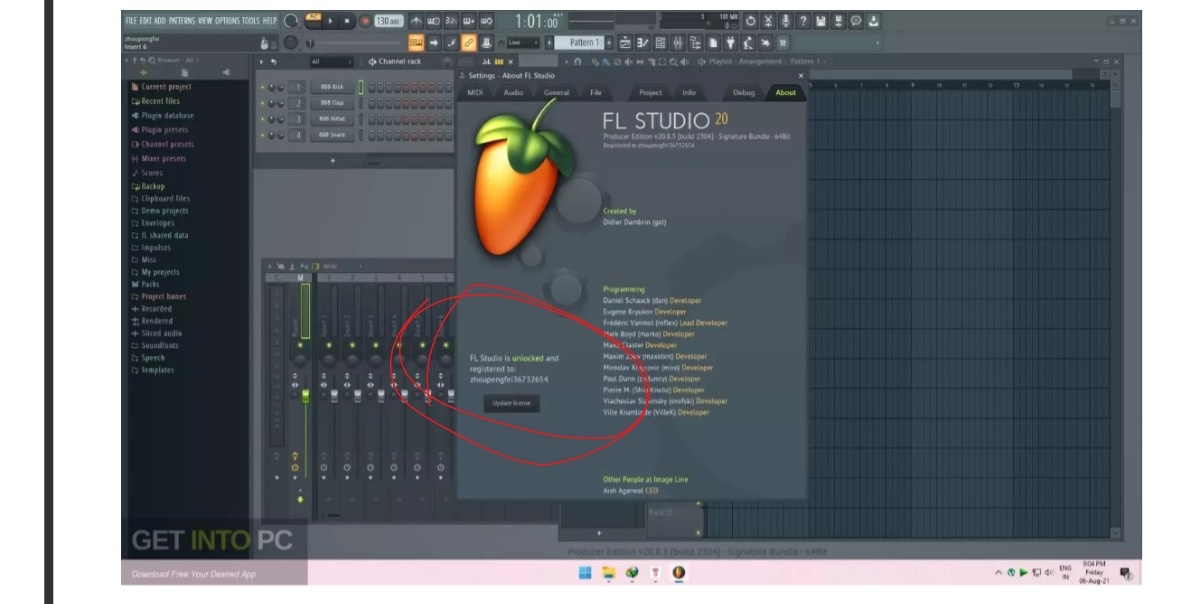Viewport: 1191px width, 604px height.
Task: Click the red Record button
Action: pyautogui.click(x=364, y=20)
